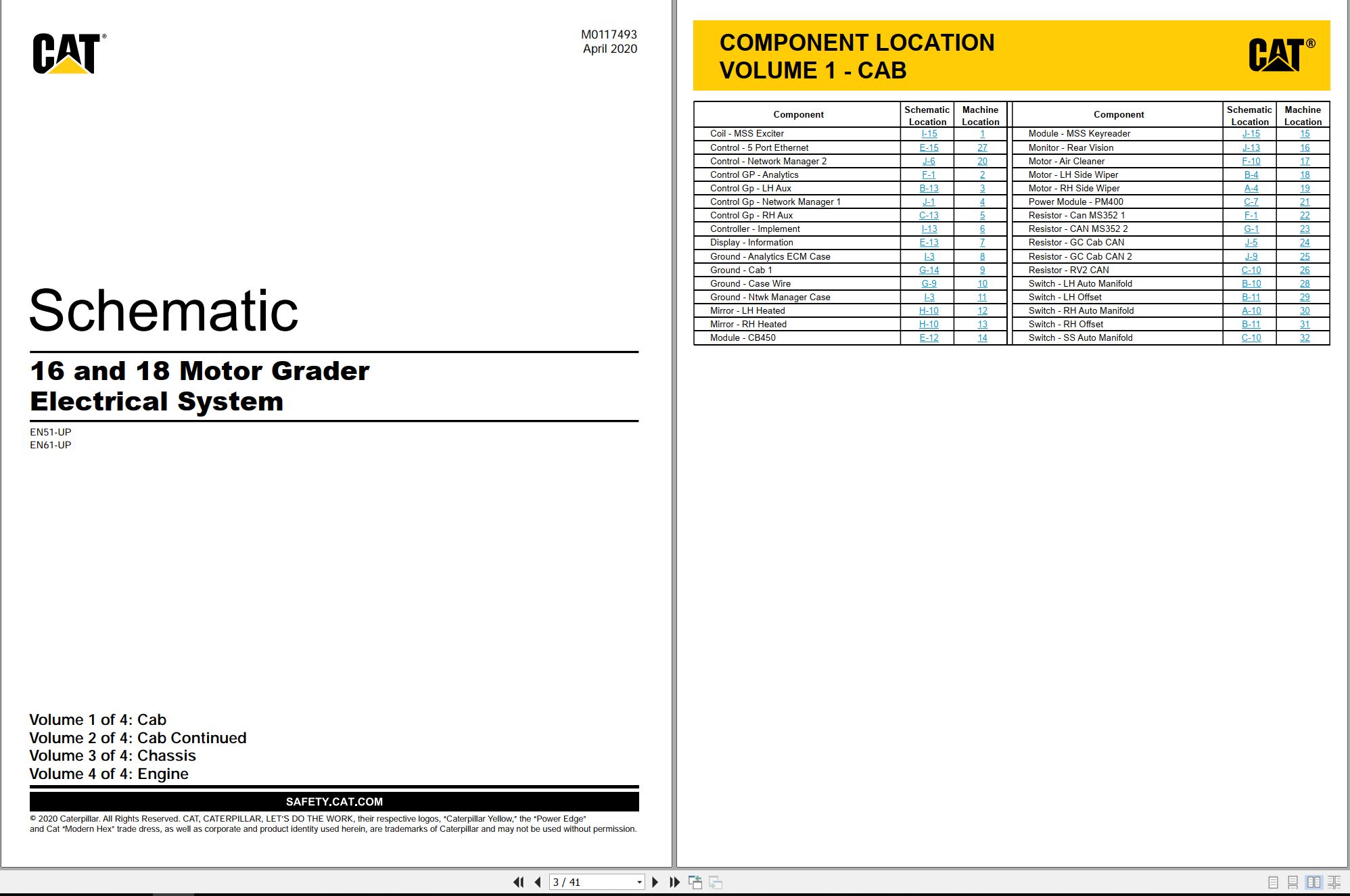Click the previous view navigation icon

click(695, 882)
